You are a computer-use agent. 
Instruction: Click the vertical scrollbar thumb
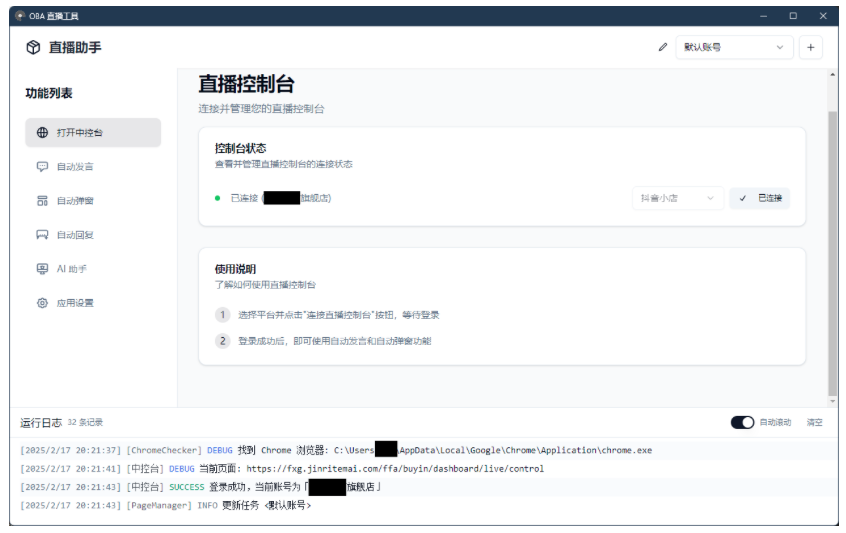(x=833, y=254)
